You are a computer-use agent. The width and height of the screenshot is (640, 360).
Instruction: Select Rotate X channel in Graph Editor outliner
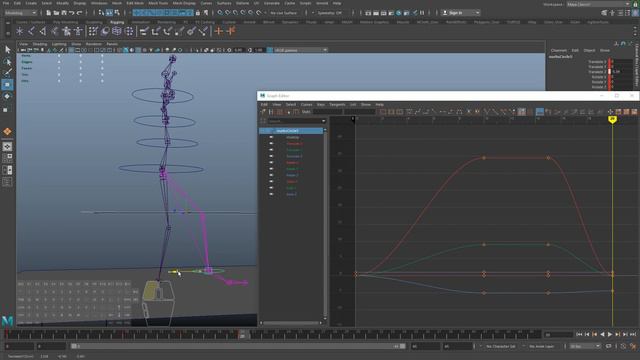292,162
